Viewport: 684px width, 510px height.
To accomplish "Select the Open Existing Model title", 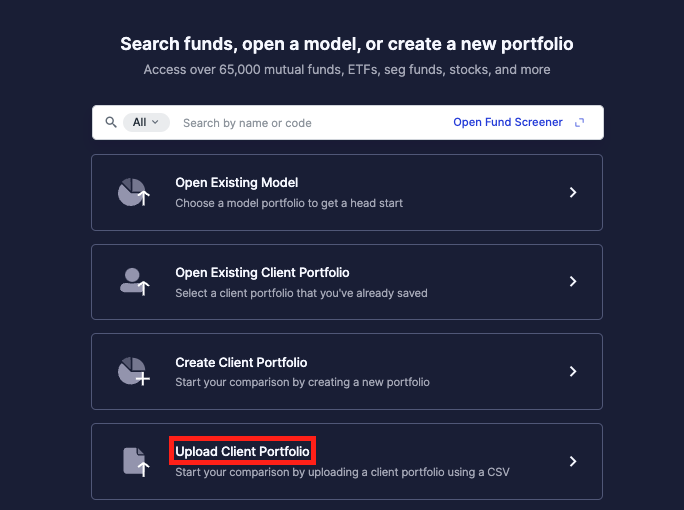I will (236, 182).
